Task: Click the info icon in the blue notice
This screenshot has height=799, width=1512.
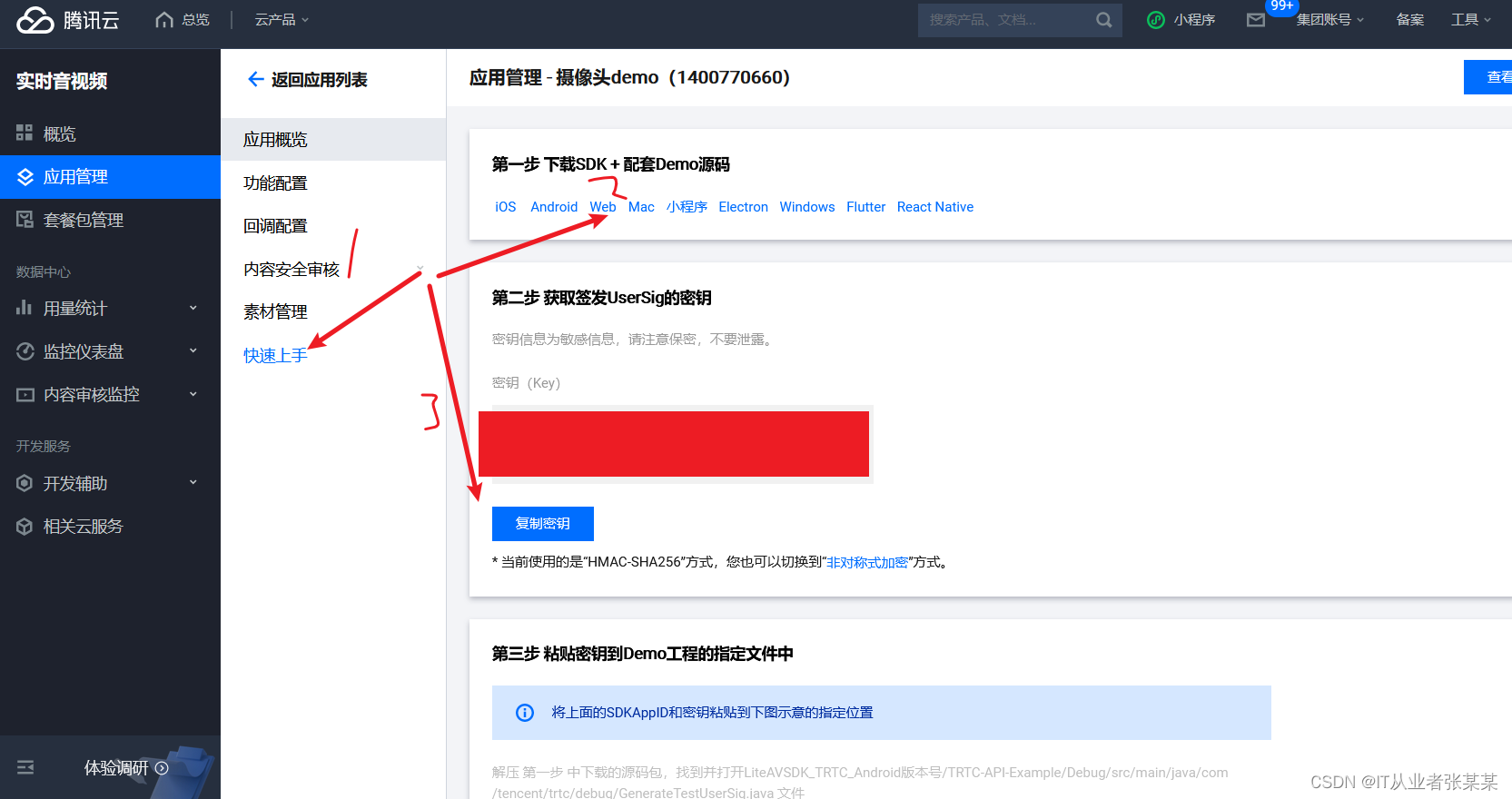Action: [x=525, y=713]
